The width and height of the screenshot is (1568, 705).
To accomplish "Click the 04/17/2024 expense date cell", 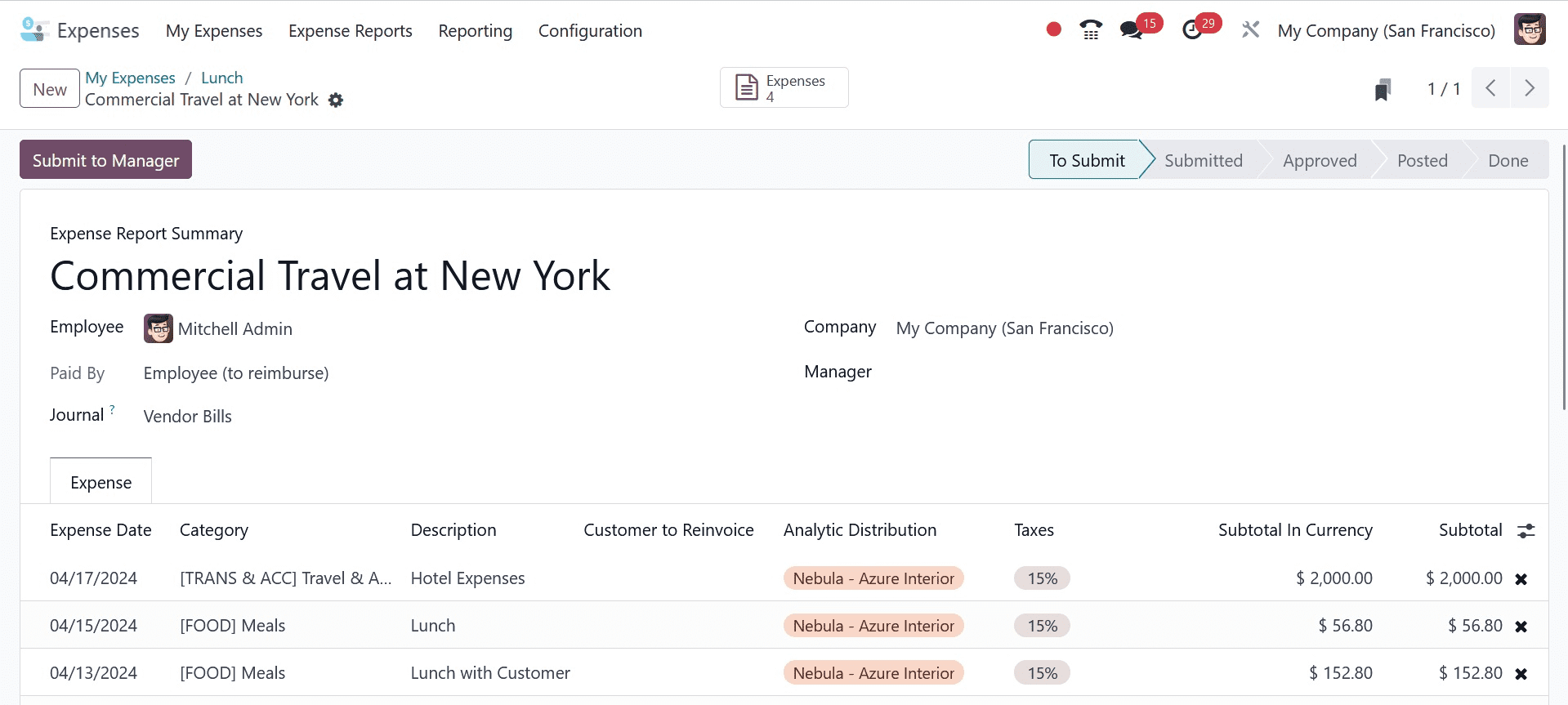I will [94, 578].
